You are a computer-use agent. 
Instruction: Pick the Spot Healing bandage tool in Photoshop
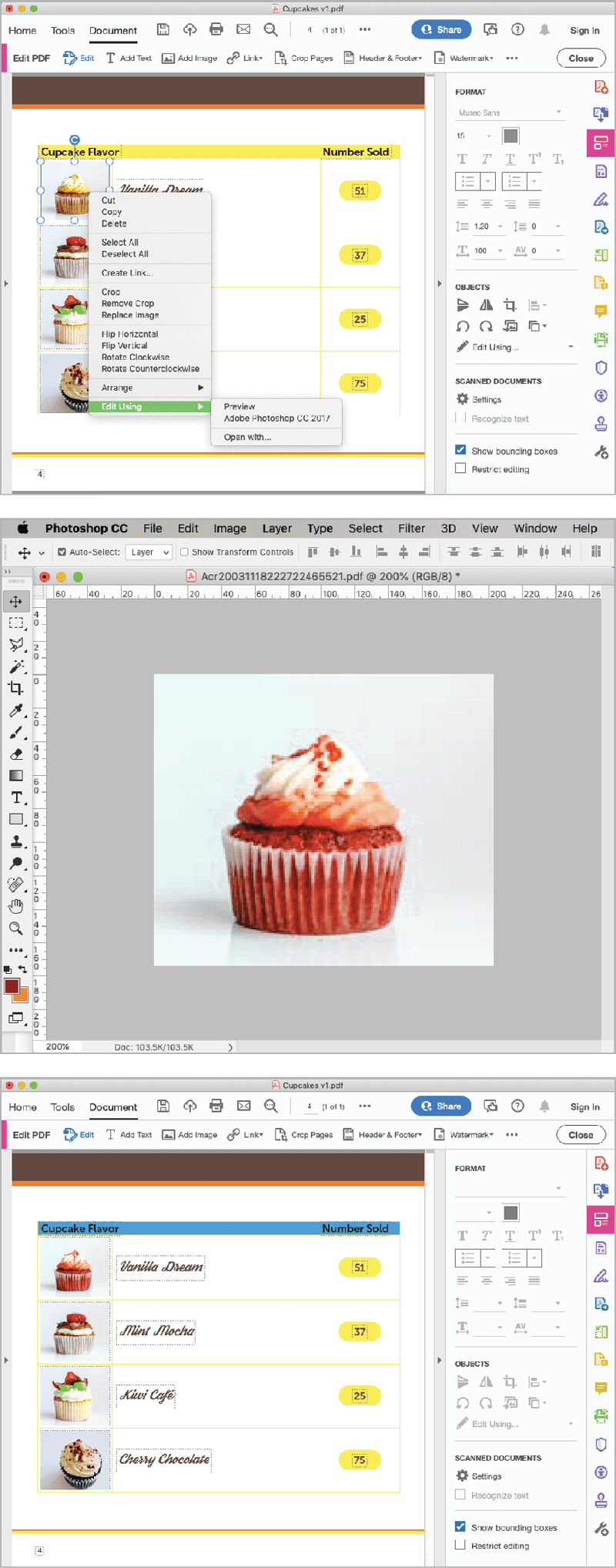[16, 885]
